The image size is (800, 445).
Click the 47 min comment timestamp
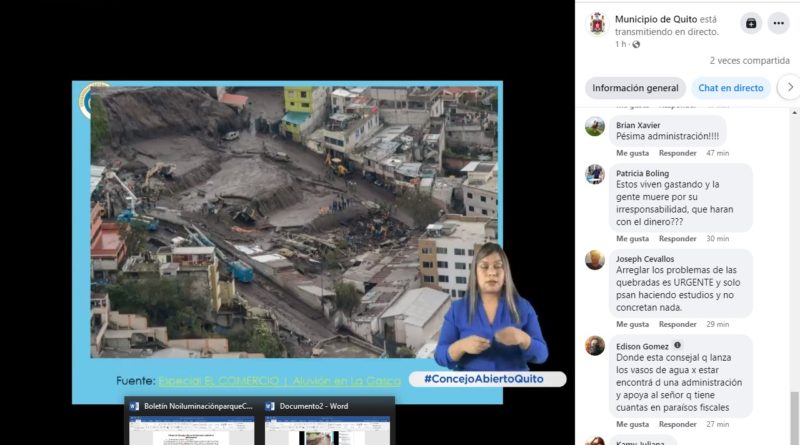(717, 153)
